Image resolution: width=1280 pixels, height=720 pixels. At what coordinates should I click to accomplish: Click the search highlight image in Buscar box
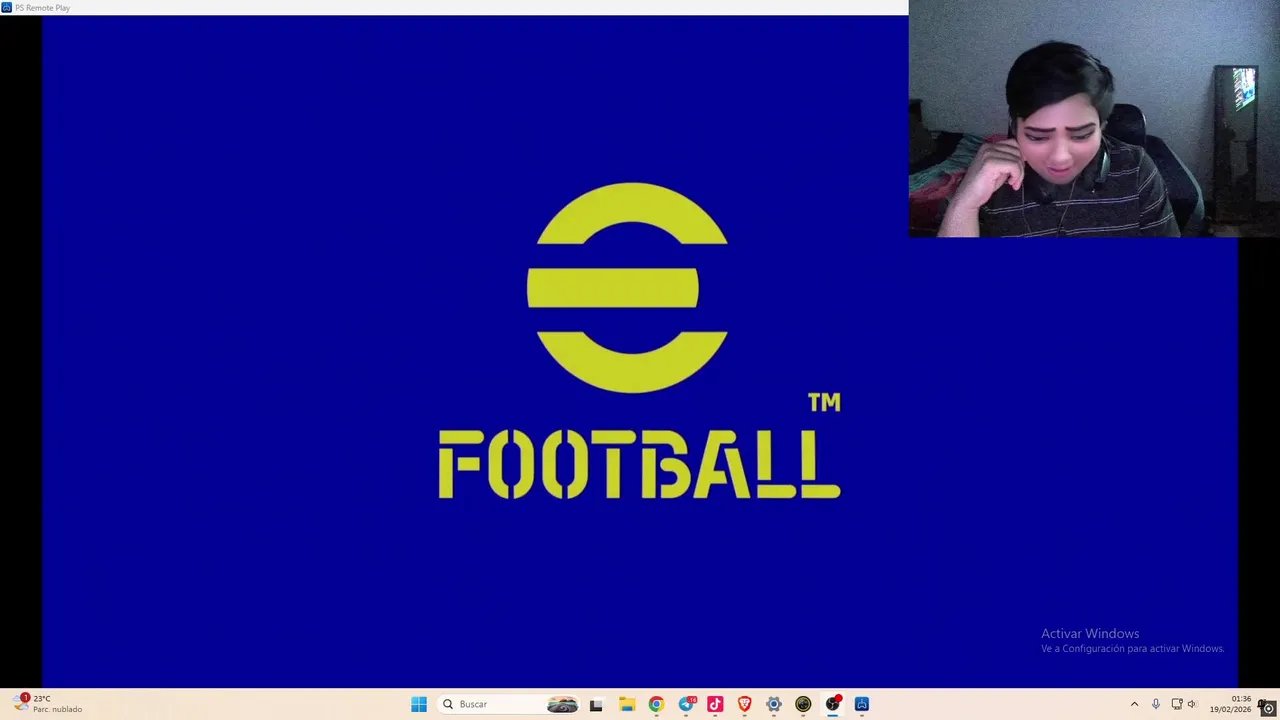[x=562, y=704]
